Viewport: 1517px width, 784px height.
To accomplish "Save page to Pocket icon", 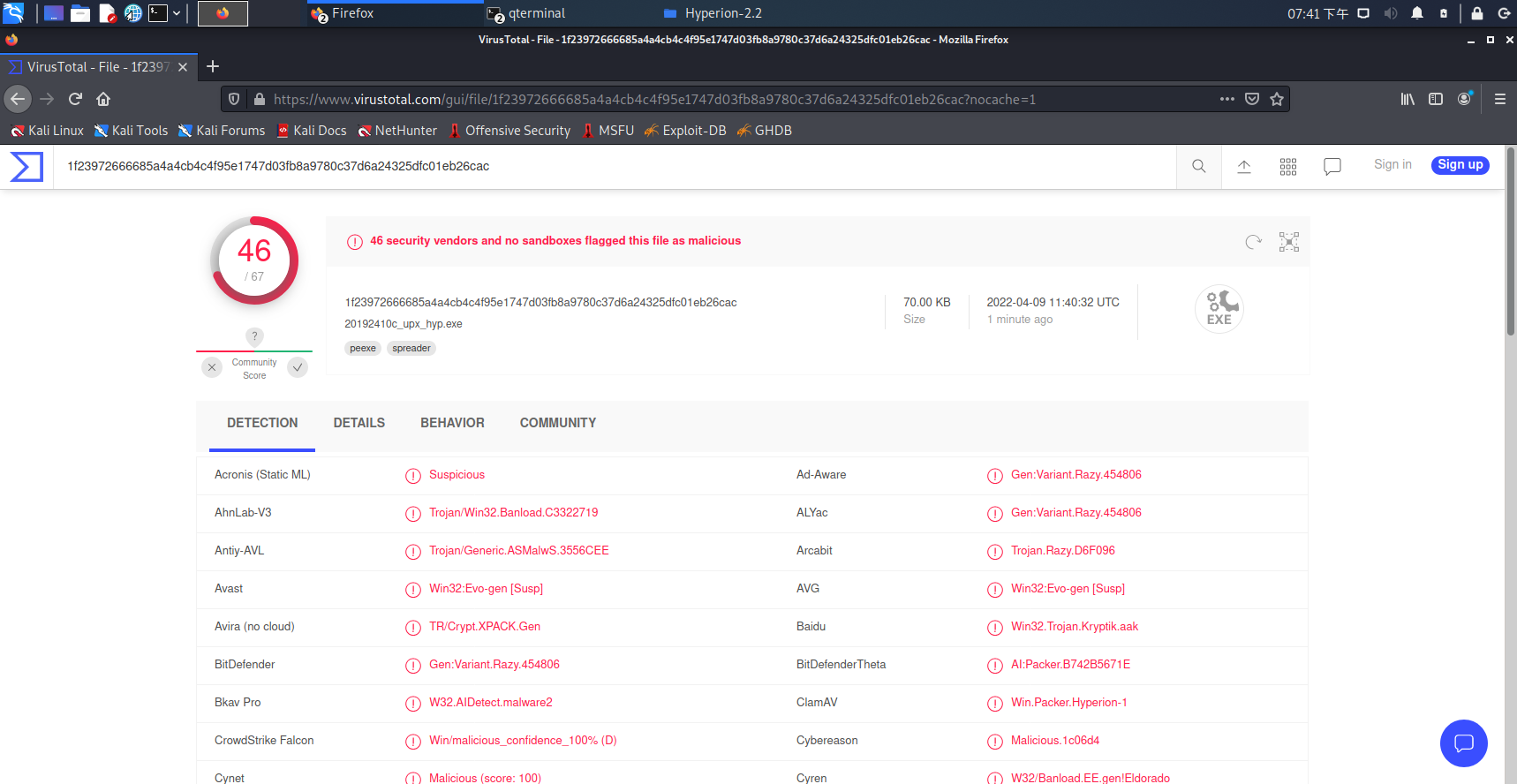I will (1252, 99).
